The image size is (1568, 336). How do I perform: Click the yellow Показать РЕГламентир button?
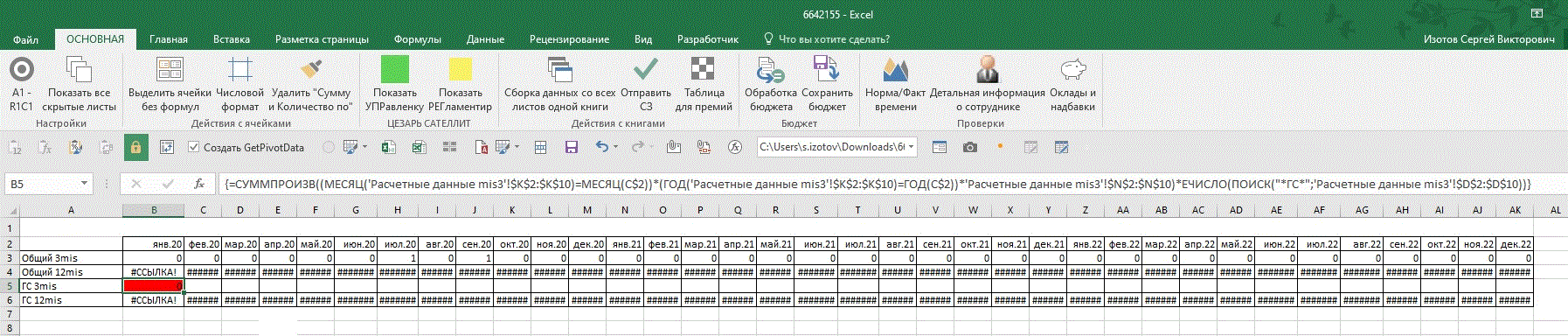point(461,84)
